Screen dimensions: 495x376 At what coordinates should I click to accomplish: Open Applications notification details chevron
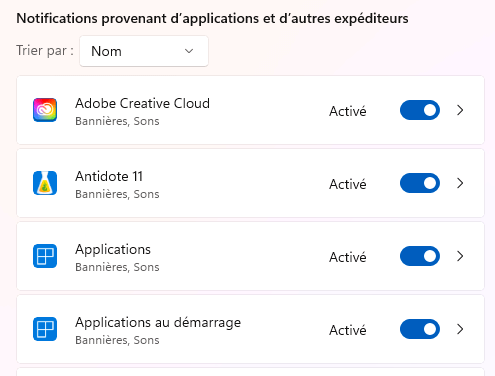tap(460, 256)
